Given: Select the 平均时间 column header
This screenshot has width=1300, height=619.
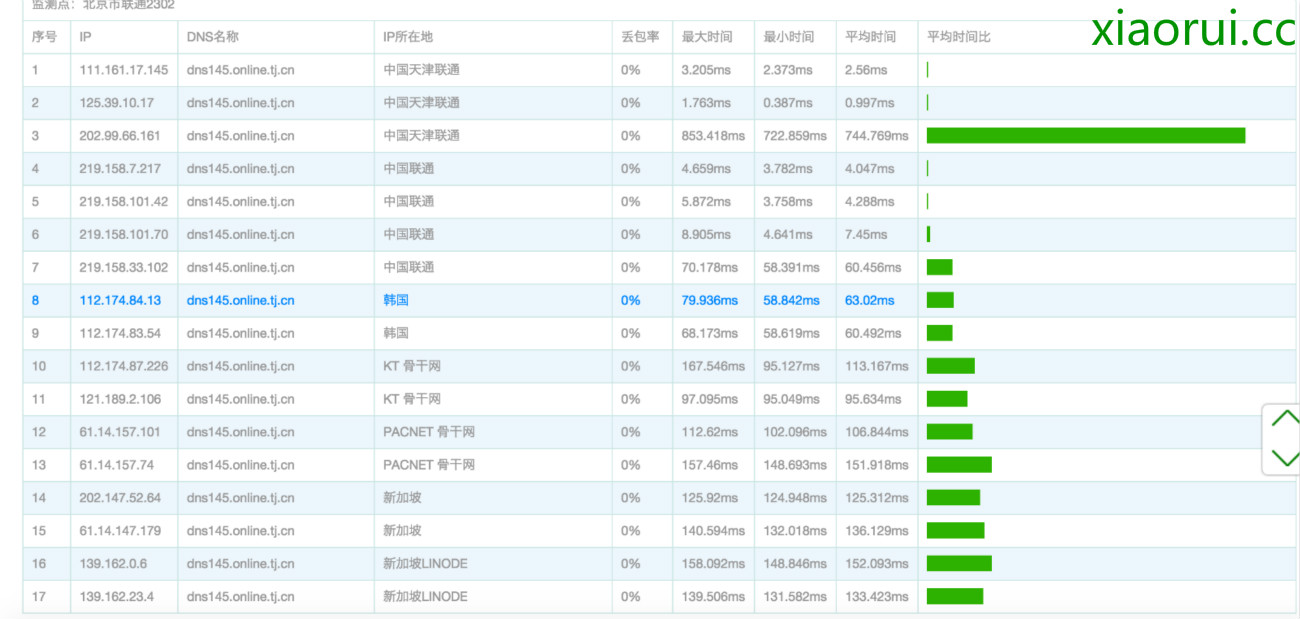Looking at the screenshot, I should click(870, 37).
